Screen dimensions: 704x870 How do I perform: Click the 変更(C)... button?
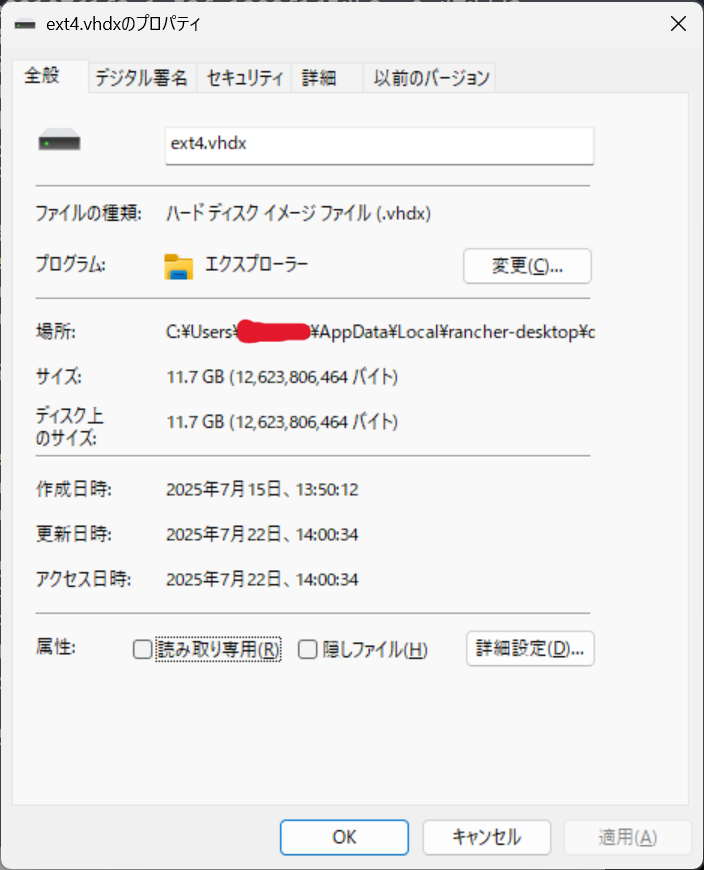527,266
